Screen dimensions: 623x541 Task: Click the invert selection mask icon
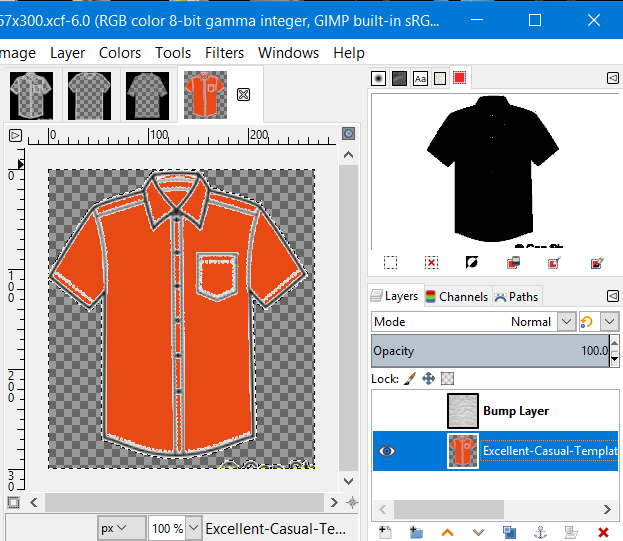[472, 263]
